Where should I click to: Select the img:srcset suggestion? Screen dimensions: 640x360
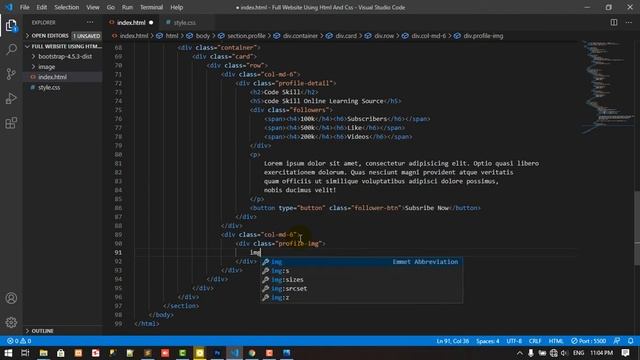pyautogui.click(x=361, y=289)
